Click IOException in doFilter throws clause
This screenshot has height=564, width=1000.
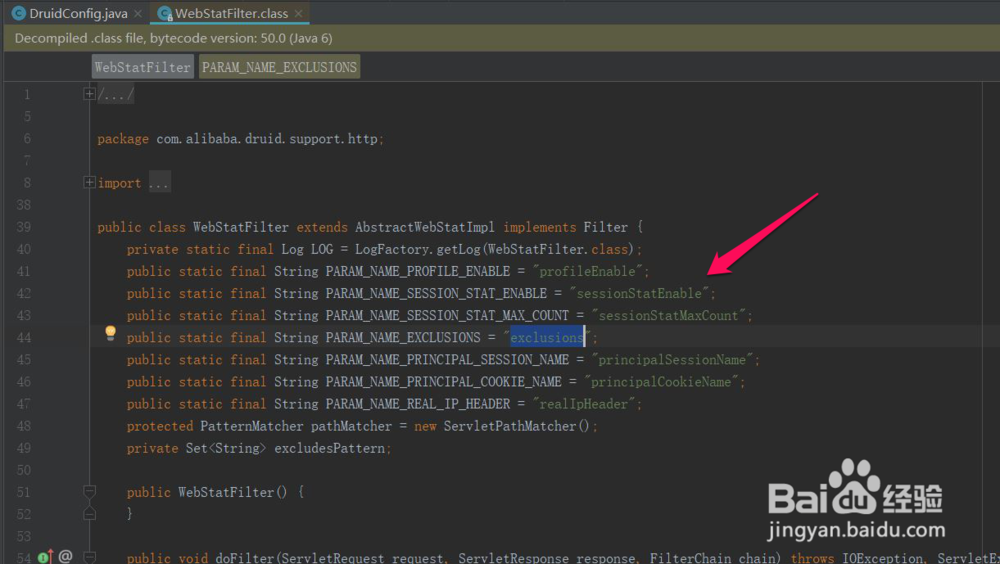click(x=883, y=558)
